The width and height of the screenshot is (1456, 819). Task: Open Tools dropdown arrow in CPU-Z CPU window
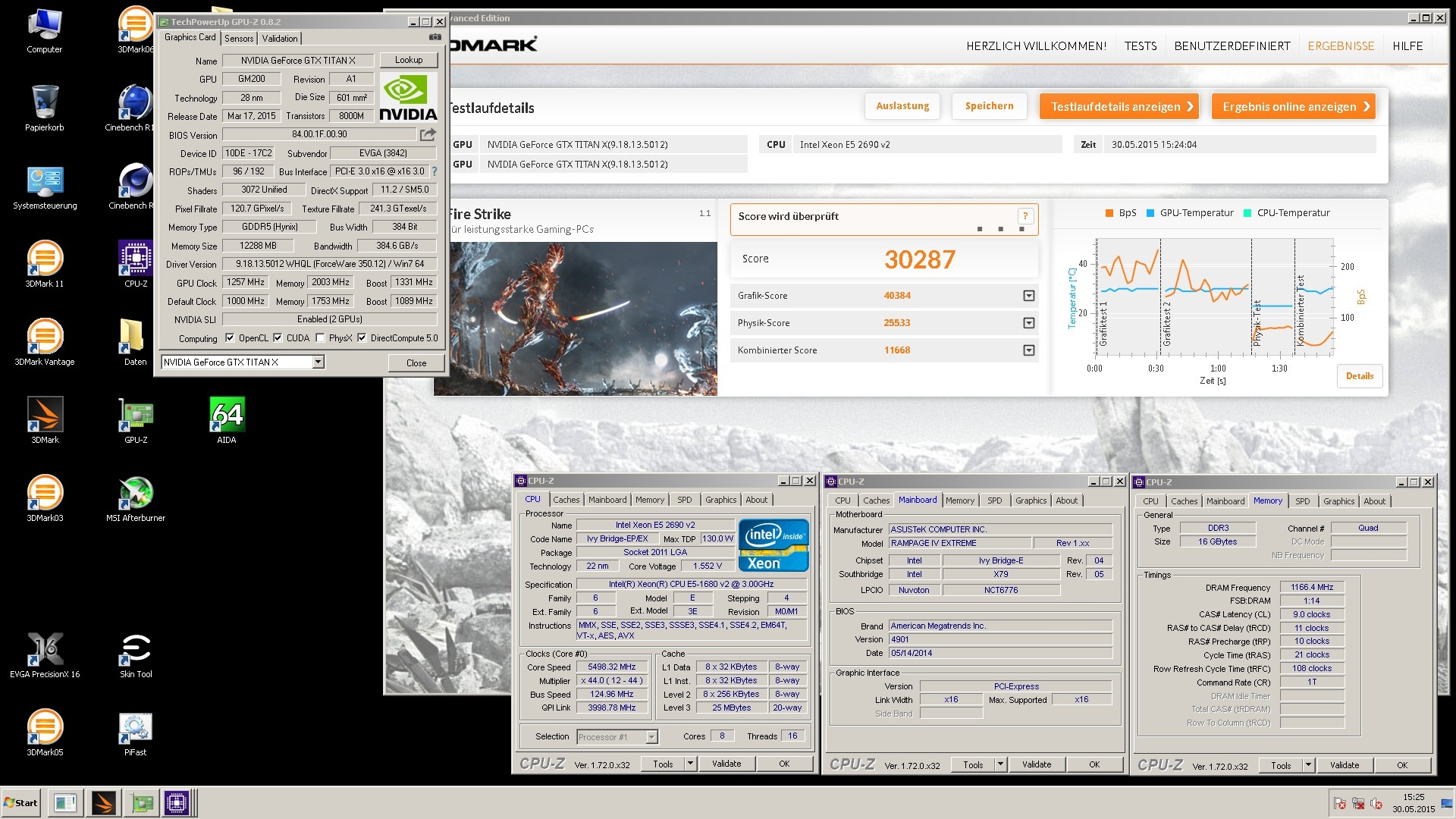tap(690, 764)
